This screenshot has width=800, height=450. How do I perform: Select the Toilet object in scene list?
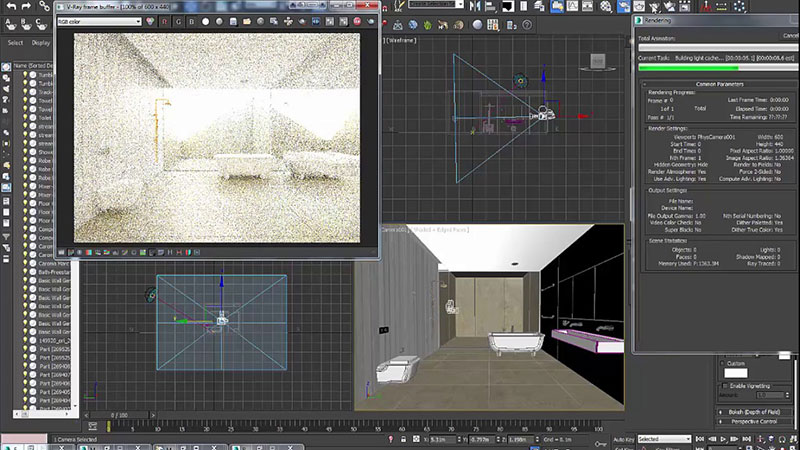point(45,117)
